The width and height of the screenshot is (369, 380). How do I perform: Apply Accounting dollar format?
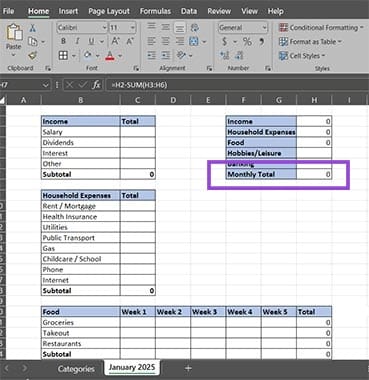pos(224,41)
